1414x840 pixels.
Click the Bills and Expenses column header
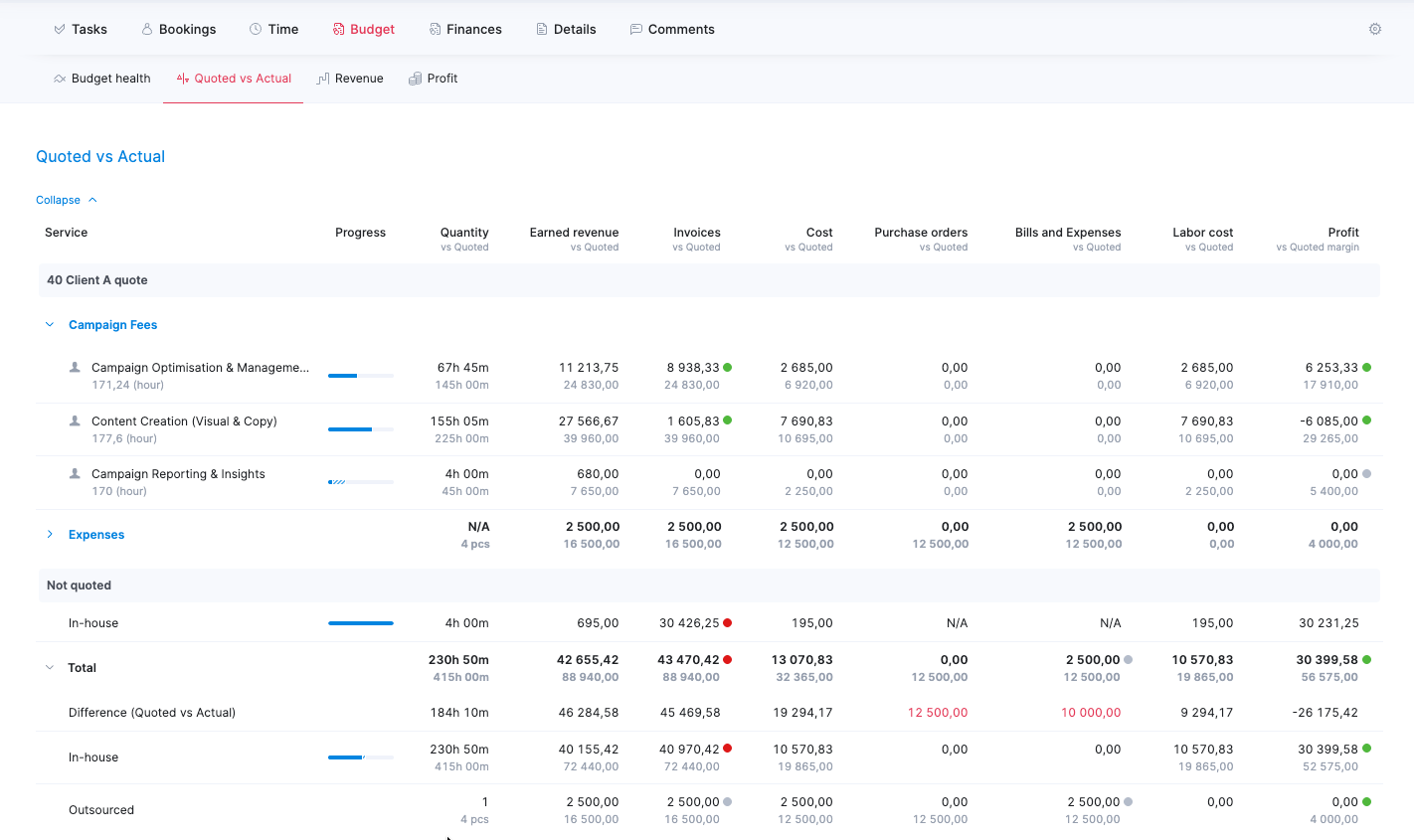click(1068, 233)
